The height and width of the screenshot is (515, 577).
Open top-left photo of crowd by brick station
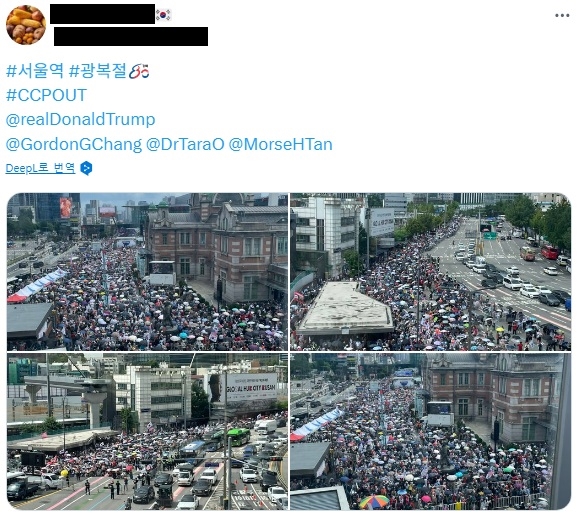coord(147,271)
